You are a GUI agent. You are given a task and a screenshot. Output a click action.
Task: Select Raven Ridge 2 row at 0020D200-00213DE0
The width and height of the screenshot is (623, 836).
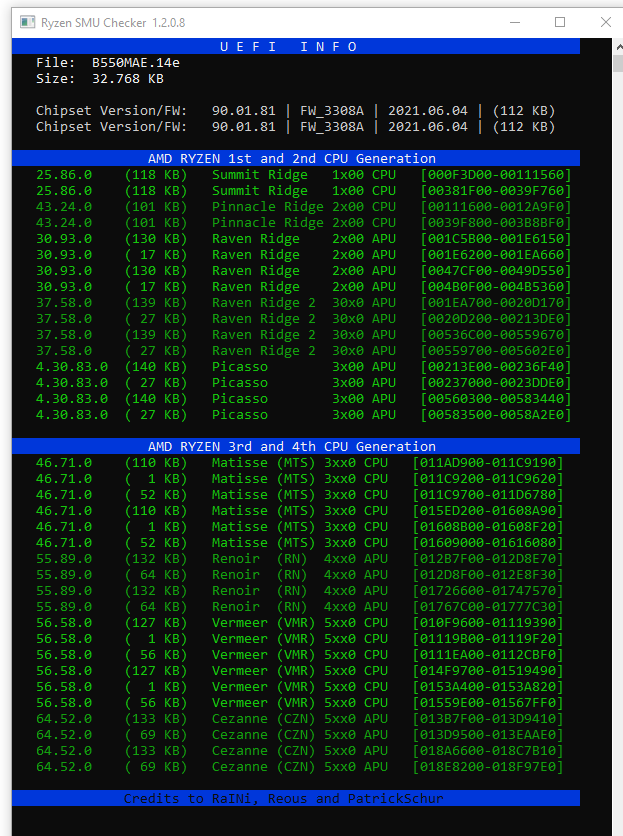click(303, 319)
